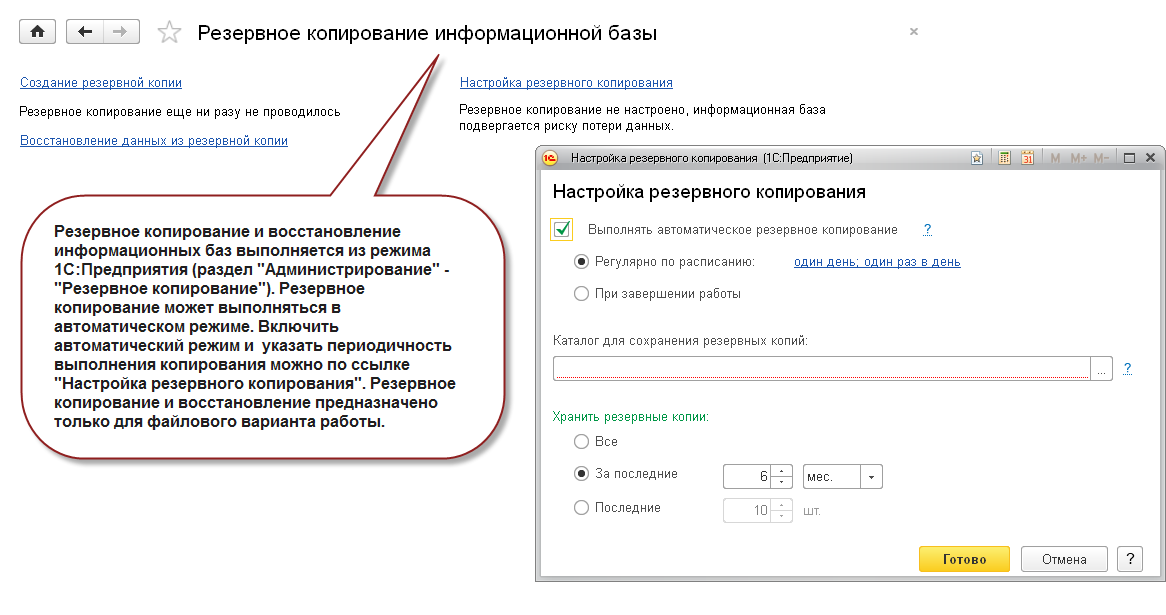The height and width of the screenshot is (615, 1166).
Task: Navigate forward with the right arrow
Action: pos(120,32)
